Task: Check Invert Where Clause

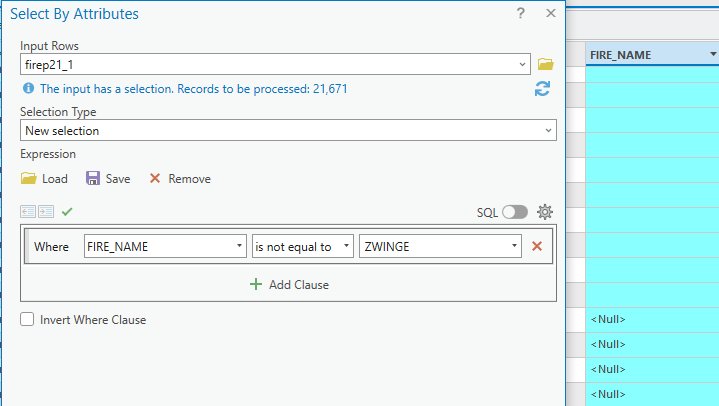Action: (x=27, y=319)
